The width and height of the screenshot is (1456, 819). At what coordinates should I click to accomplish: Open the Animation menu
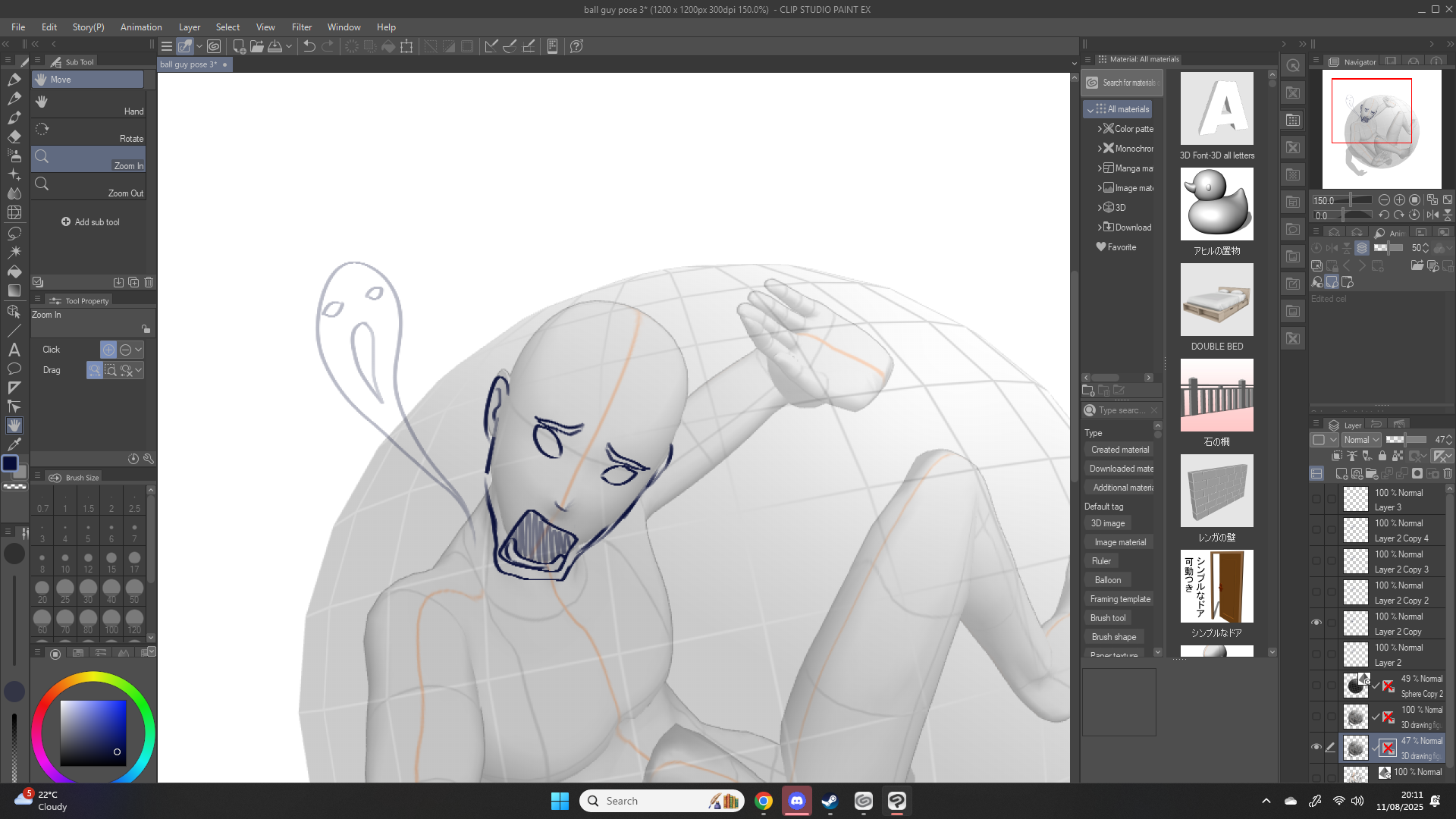coord(141,27)
